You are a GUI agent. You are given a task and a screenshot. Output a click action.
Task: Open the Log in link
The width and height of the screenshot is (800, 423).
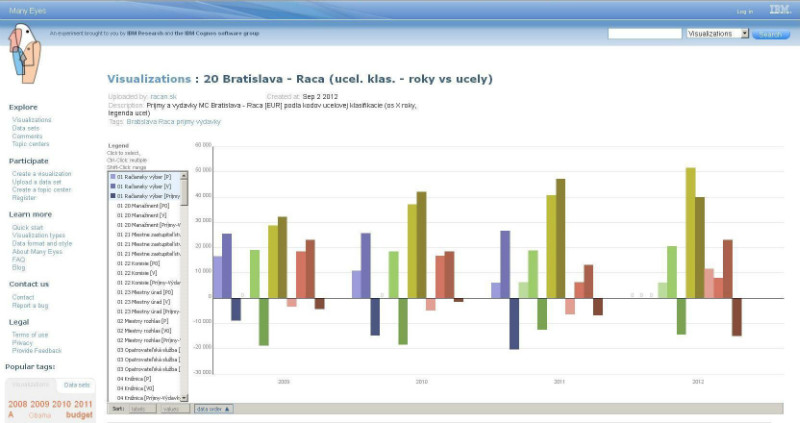click(x=744, y=11)
